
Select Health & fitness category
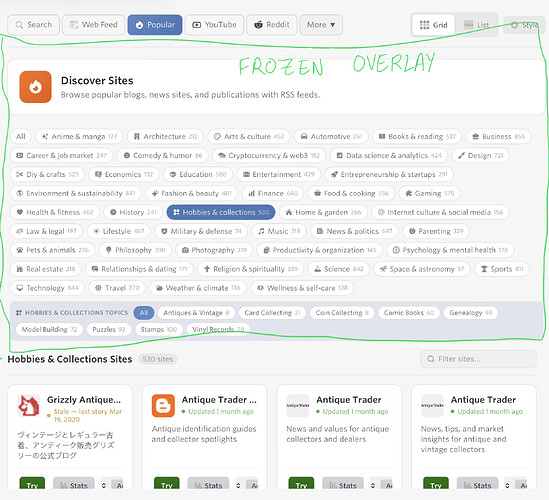tap(55, 212)
